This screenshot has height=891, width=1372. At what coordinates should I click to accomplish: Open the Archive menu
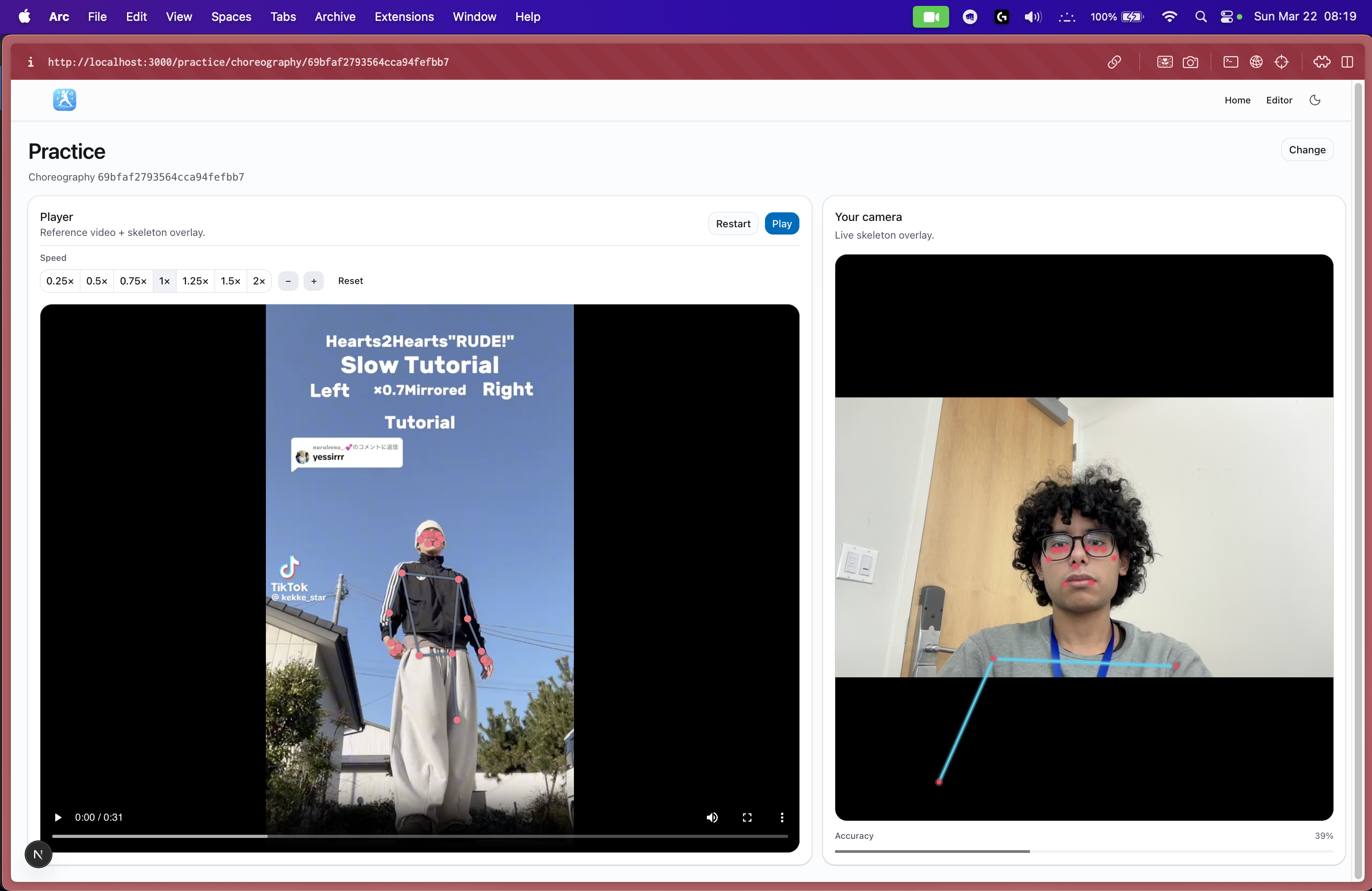(x=335, y=17)
